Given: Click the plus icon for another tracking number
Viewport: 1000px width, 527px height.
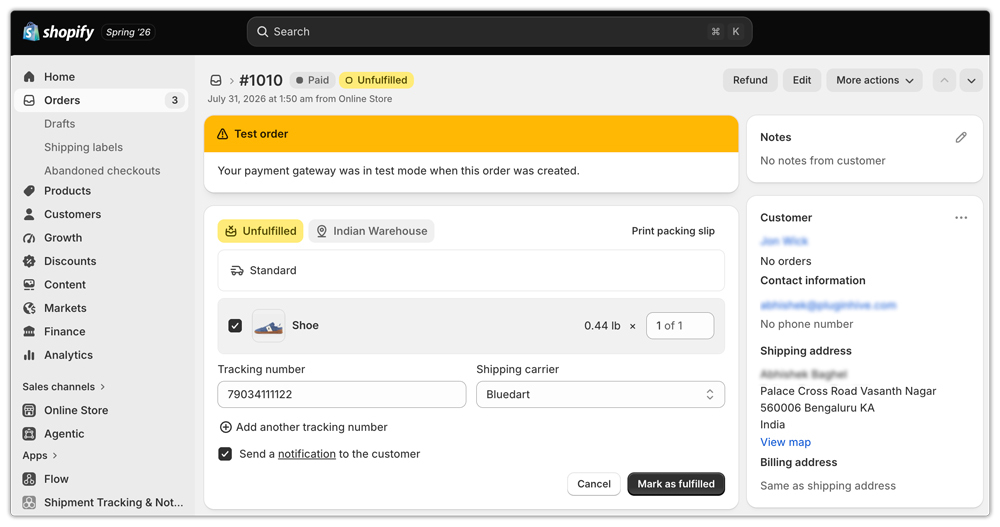Looking at the screenshot, I should click(225, 427).
